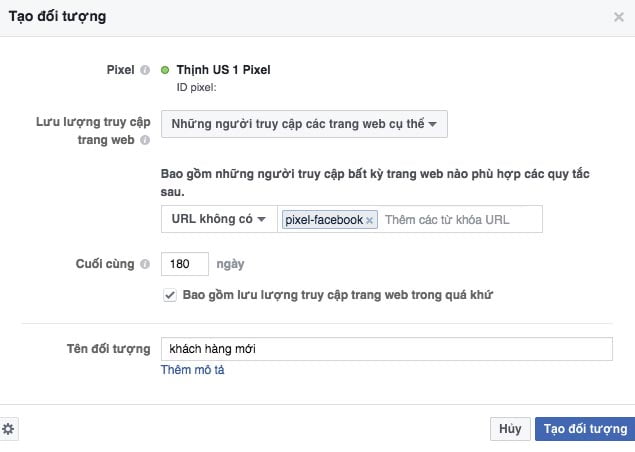Expand the URL không có rule dropdown
The height and width of the screenshot is (452, 635).
pyautogui.click(x=219, y=219)
